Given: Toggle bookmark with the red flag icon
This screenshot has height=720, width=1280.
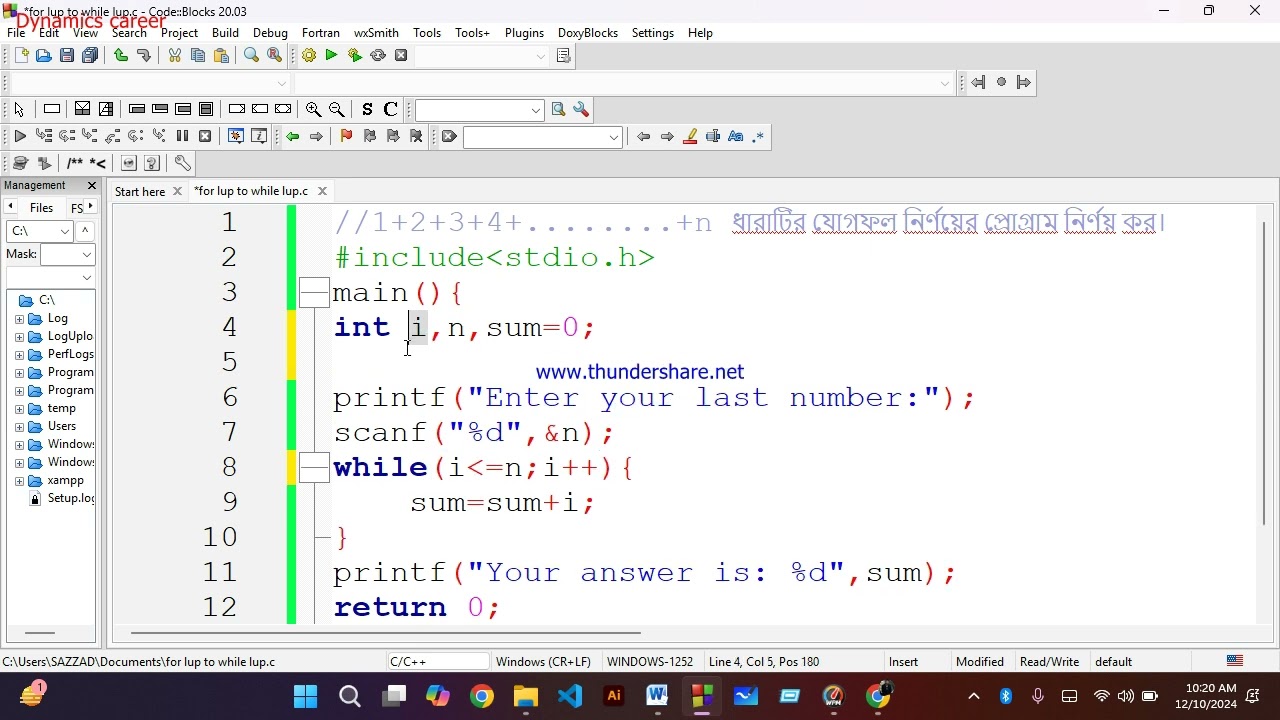Looking at the screenshot, I should pos(346,137).
